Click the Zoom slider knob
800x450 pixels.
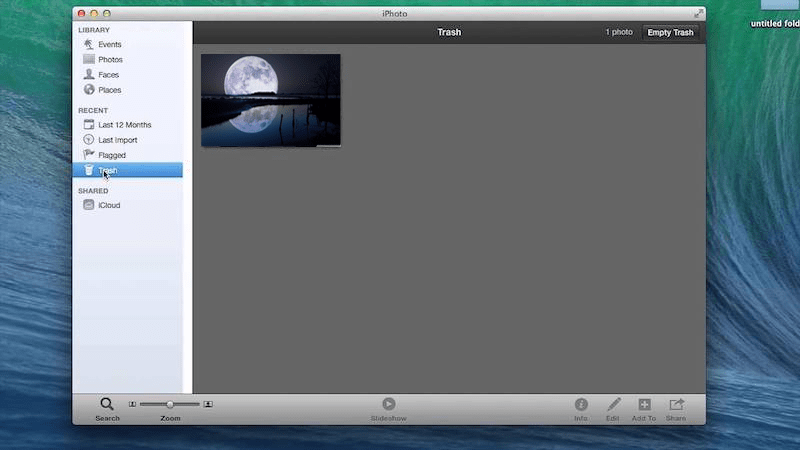pyautogui.click(x=169, y=404)
